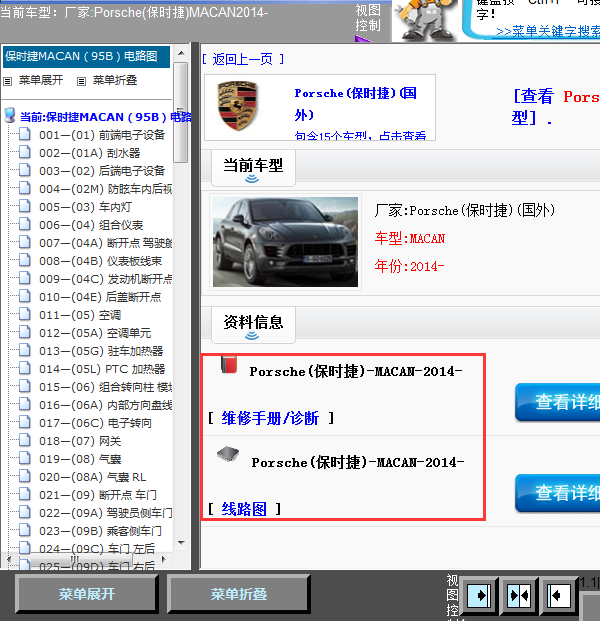Click the Macan car photo thumbnail
This screenshot has height=621, width=600.
[285, 242]
